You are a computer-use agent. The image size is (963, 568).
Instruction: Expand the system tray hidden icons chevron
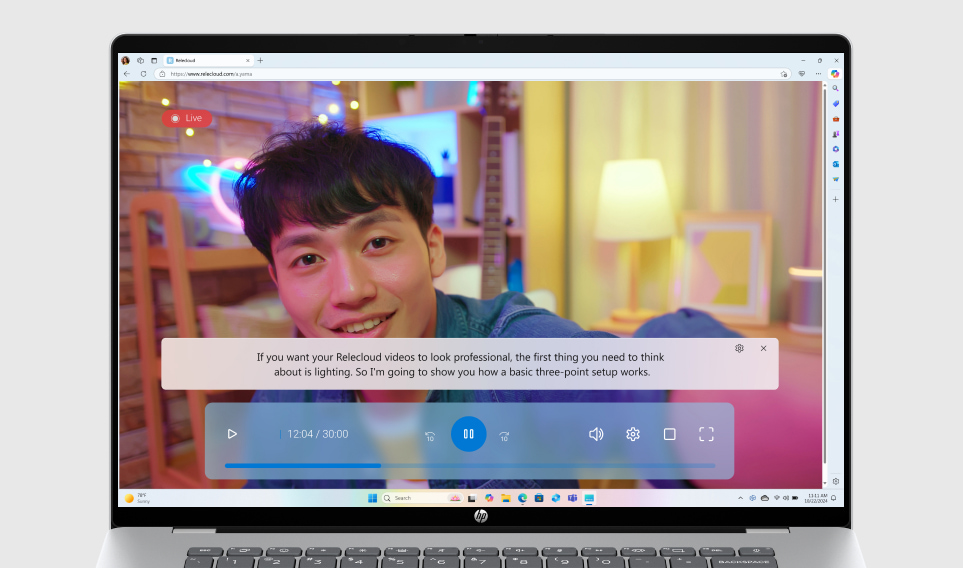(x=741, y=497)
